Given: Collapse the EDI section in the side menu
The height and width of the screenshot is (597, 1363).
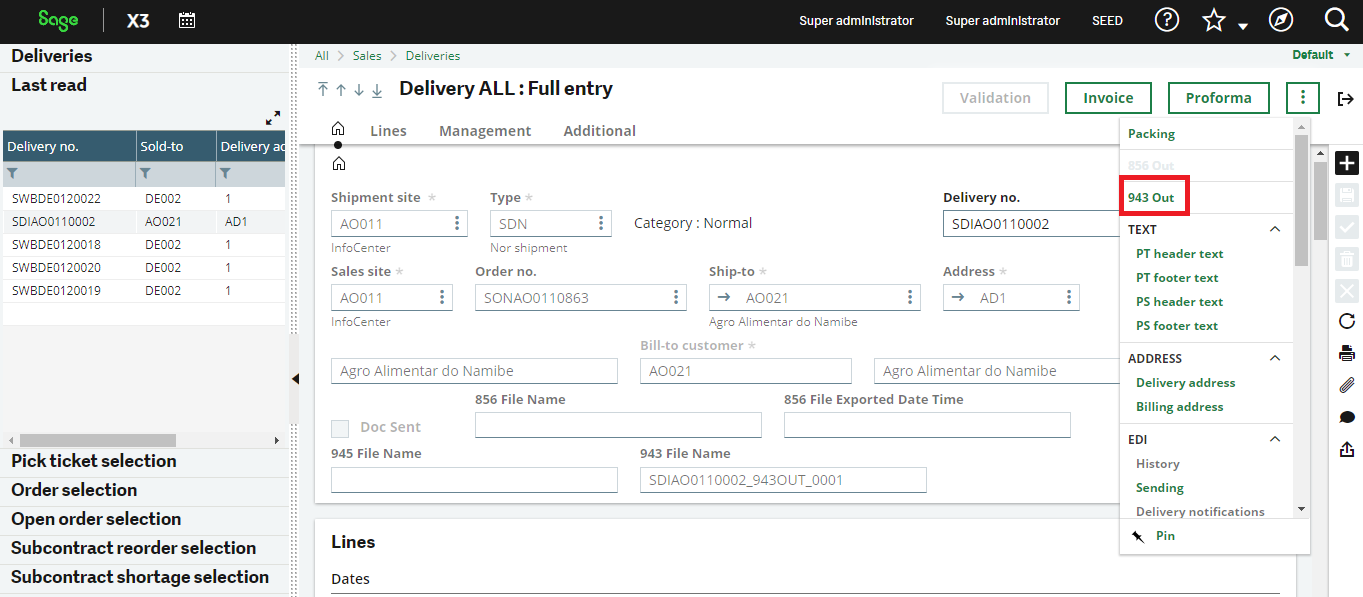Looking at the screenshot, I should (1274, 439).
